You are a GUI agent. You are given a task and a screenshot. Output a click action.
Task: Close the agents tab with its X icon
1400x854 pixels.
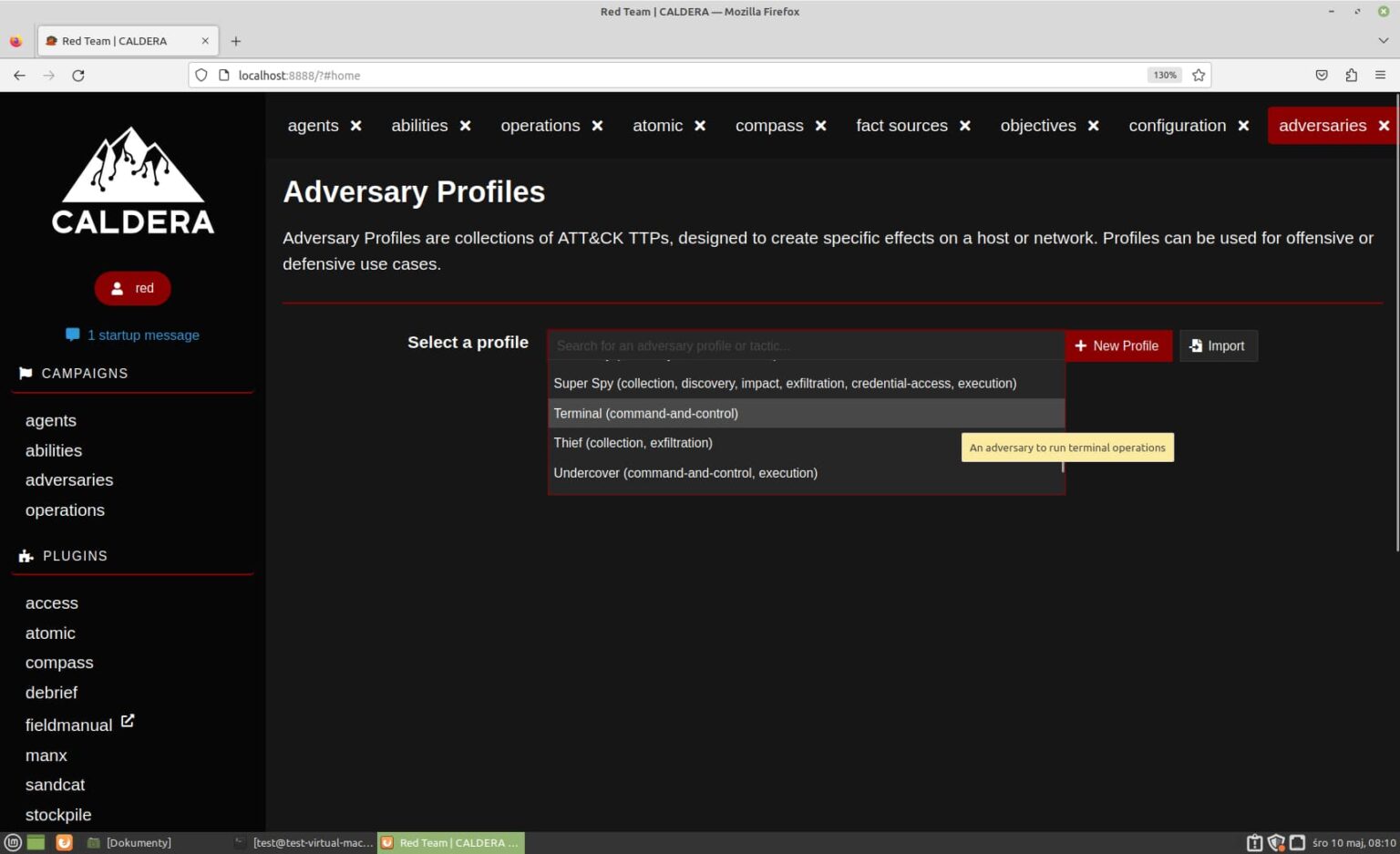pos(355,126)
